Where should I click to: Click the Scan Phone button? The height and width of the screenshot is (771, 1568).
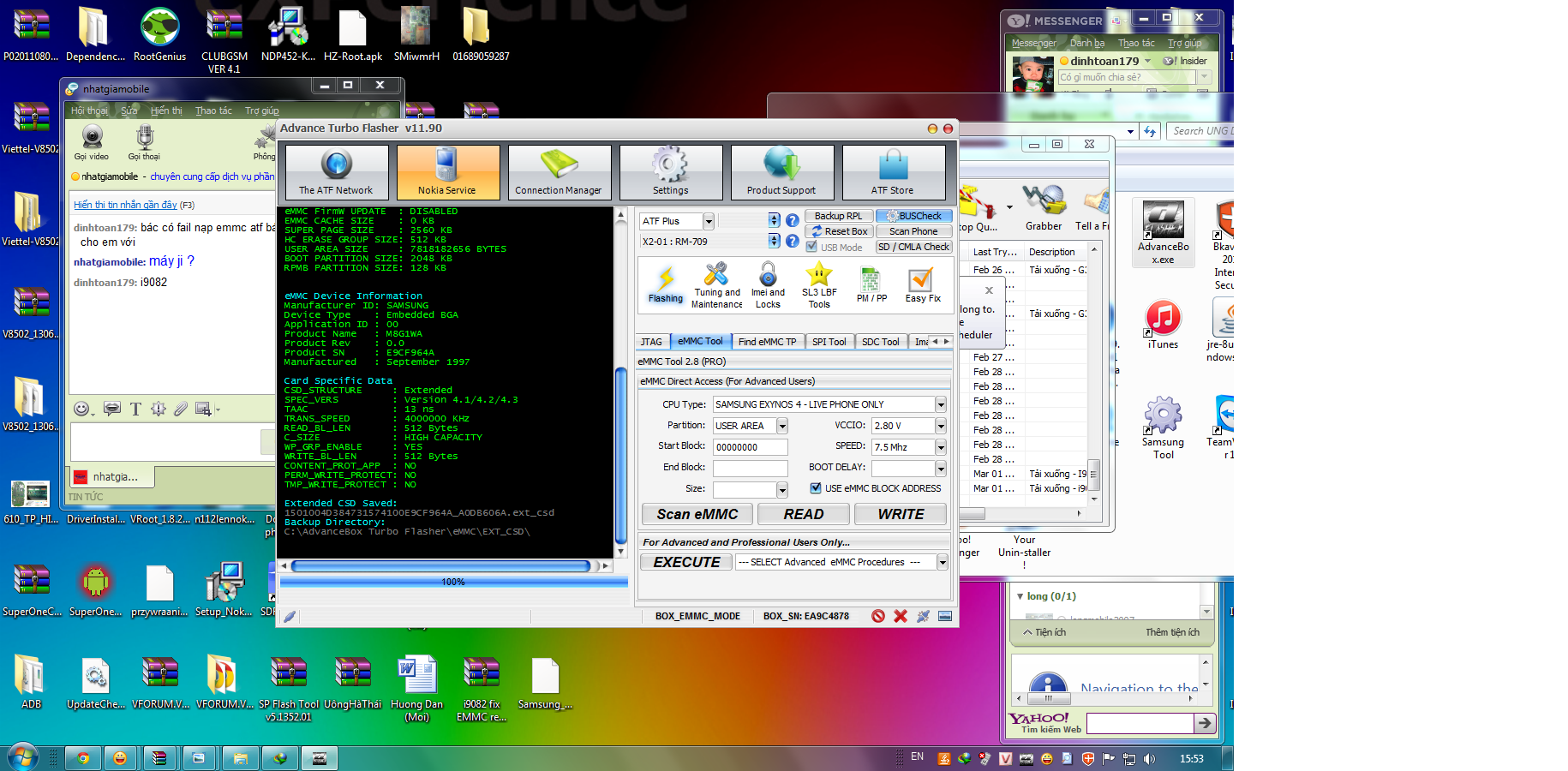click(913, 231)
